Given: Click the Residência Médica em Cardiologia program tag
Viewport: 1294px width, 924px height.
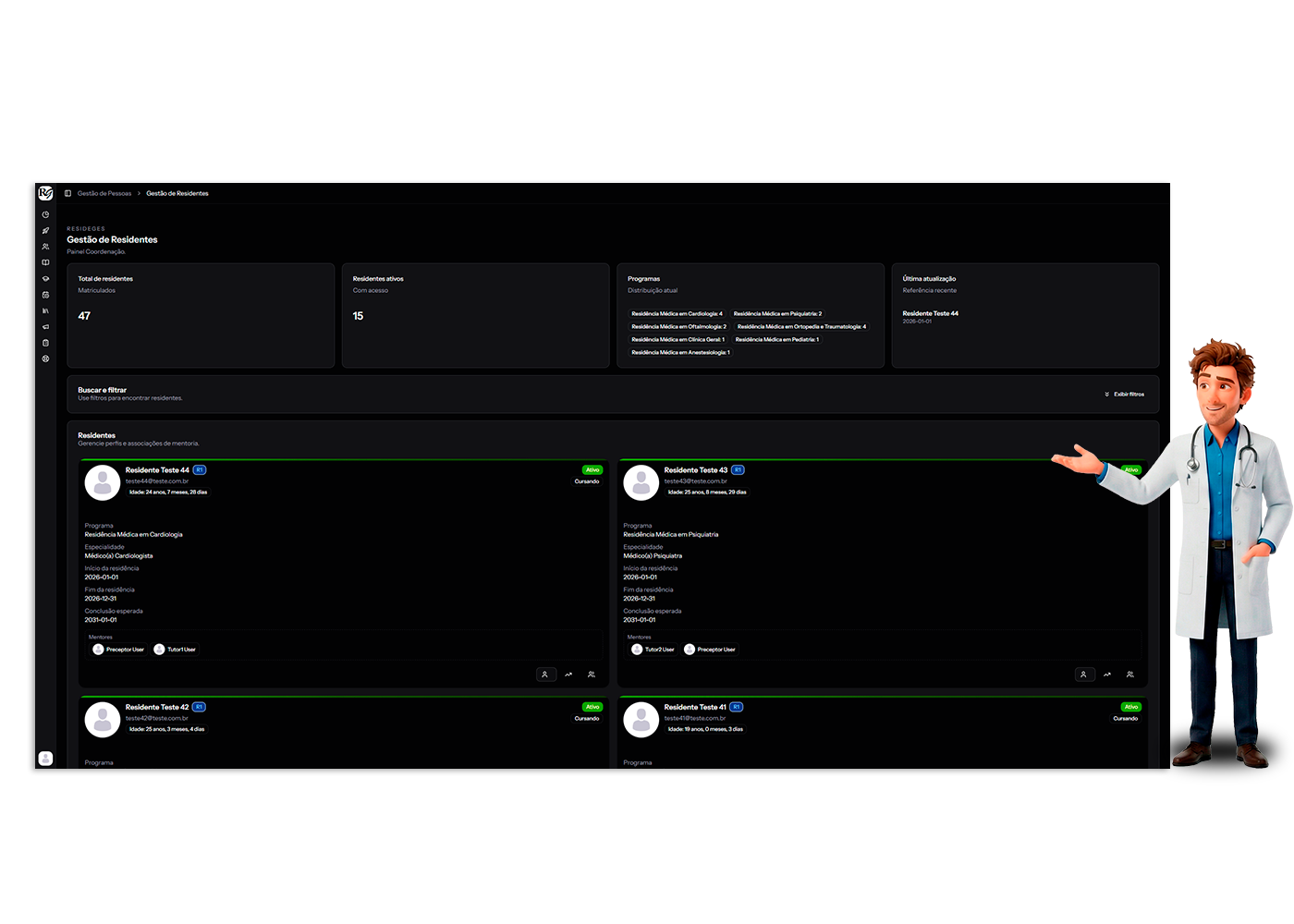Looking at the screenshot, I should point(677,314).
